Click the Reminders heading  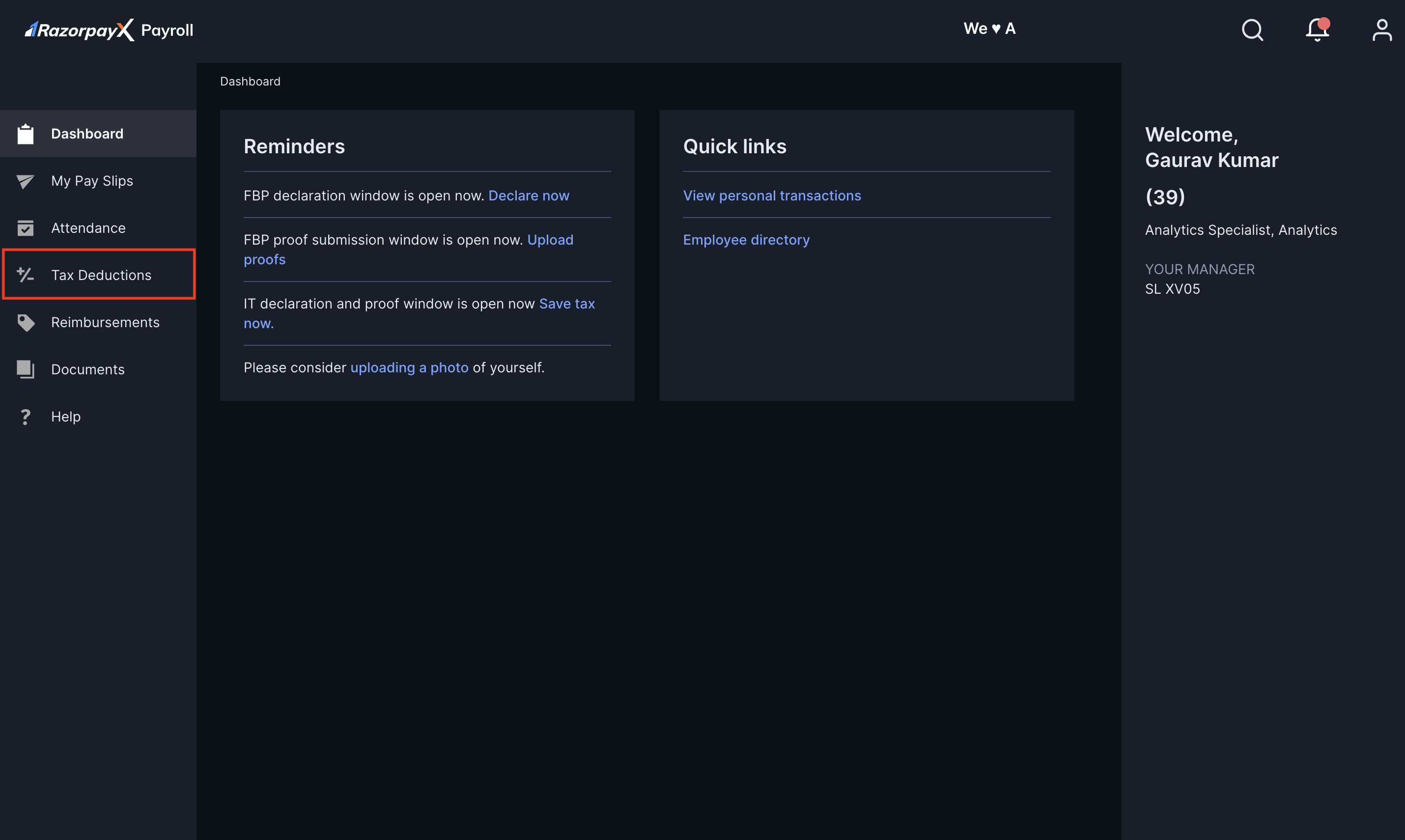click(294, 146)
